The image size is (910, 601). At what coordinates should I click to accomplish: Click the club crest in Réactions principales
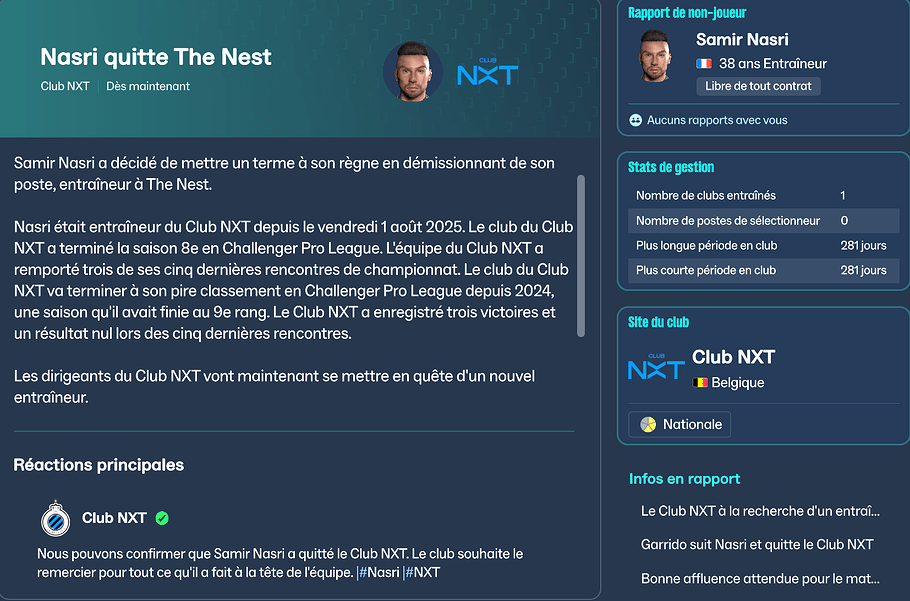click(54, 518)
